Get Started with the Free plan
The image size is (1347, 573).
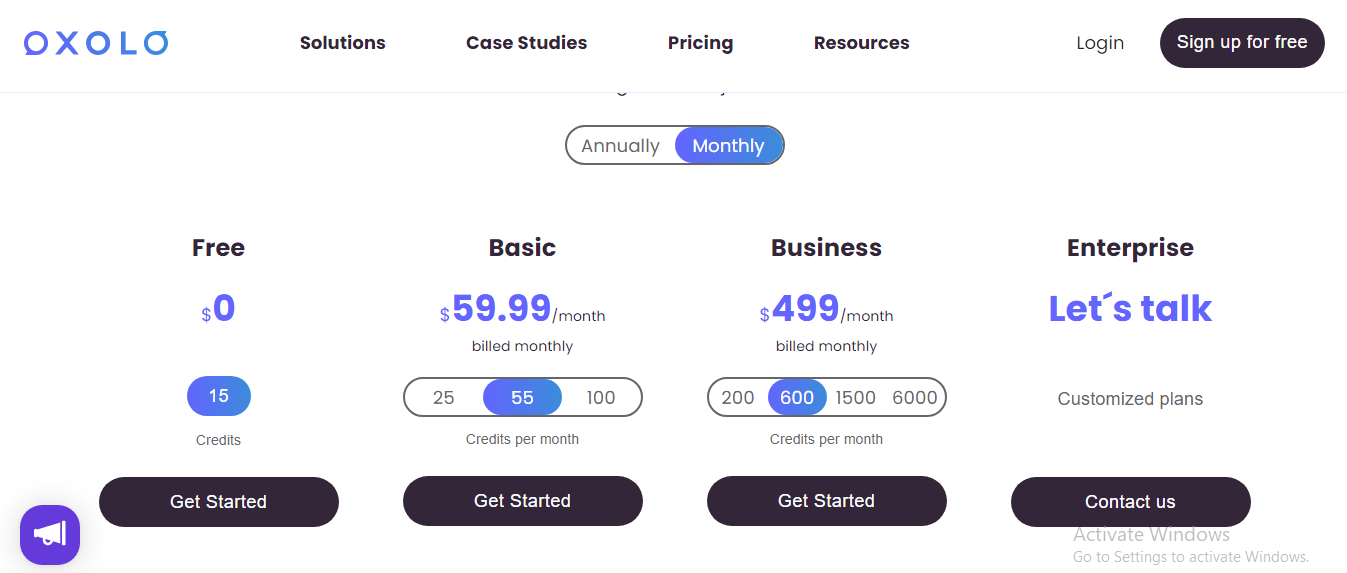pos(219,502)
